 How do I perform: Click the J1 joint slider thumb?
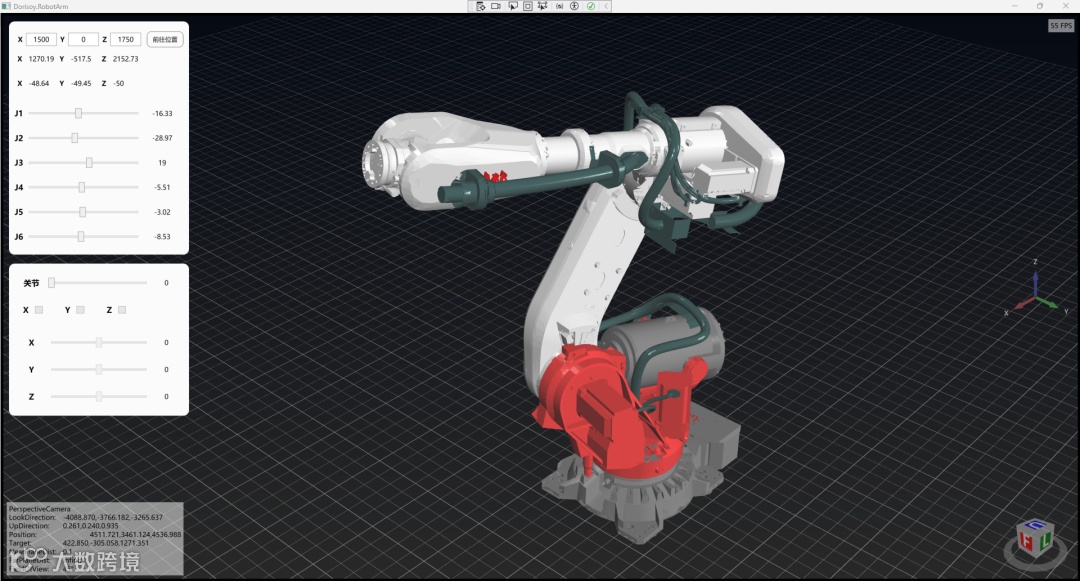point(79,113)
